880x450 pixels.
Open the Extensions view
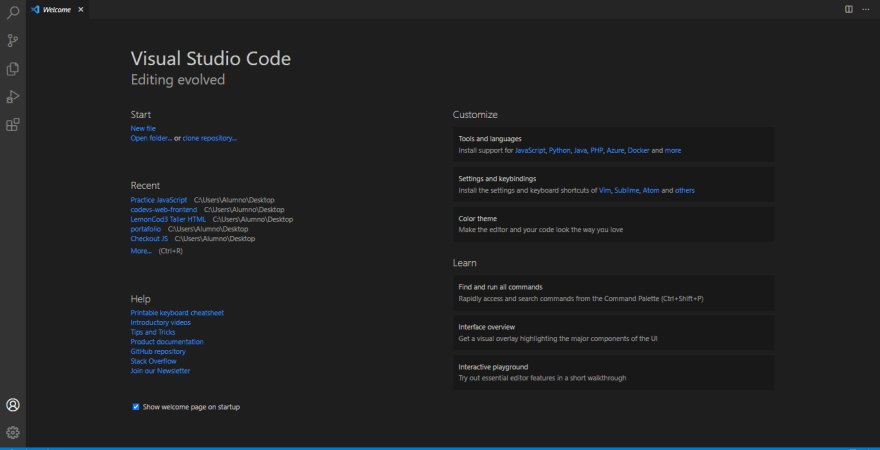point(12,125)
